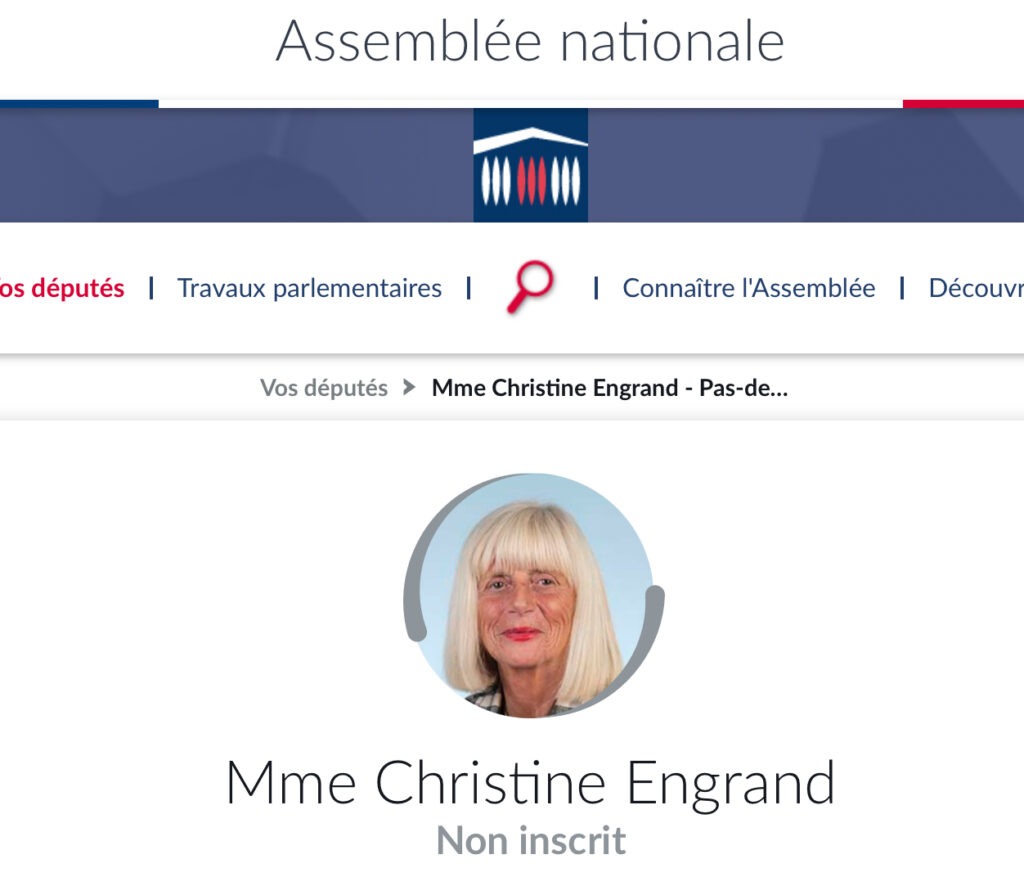Click the Non inscrit group label
This screenshot has height=895, width=1024.
531,840
